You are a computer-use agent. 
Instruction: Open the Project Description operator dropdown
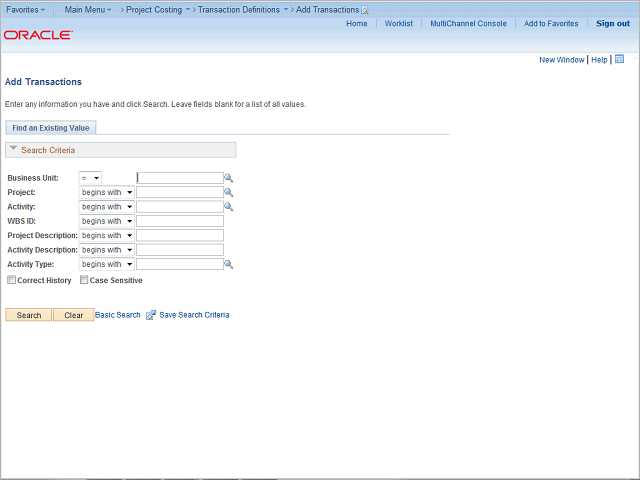[107, 236]
